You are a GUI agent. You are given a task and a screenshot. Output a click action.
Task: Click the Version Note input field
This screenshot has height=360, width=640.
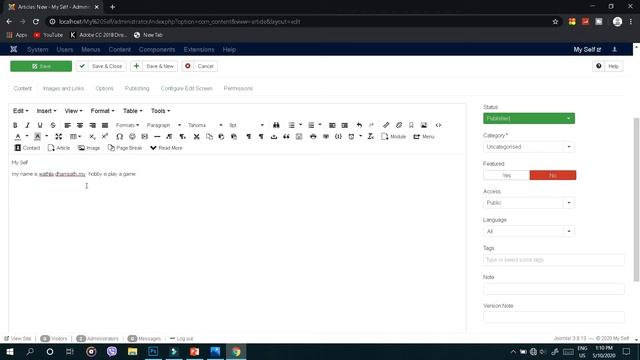click(554, 317)
